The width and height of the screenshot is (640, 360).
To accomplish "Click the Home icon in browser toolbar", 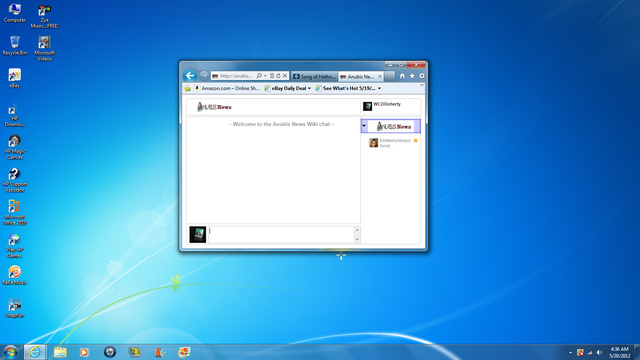I will click(x=402, y=76).
